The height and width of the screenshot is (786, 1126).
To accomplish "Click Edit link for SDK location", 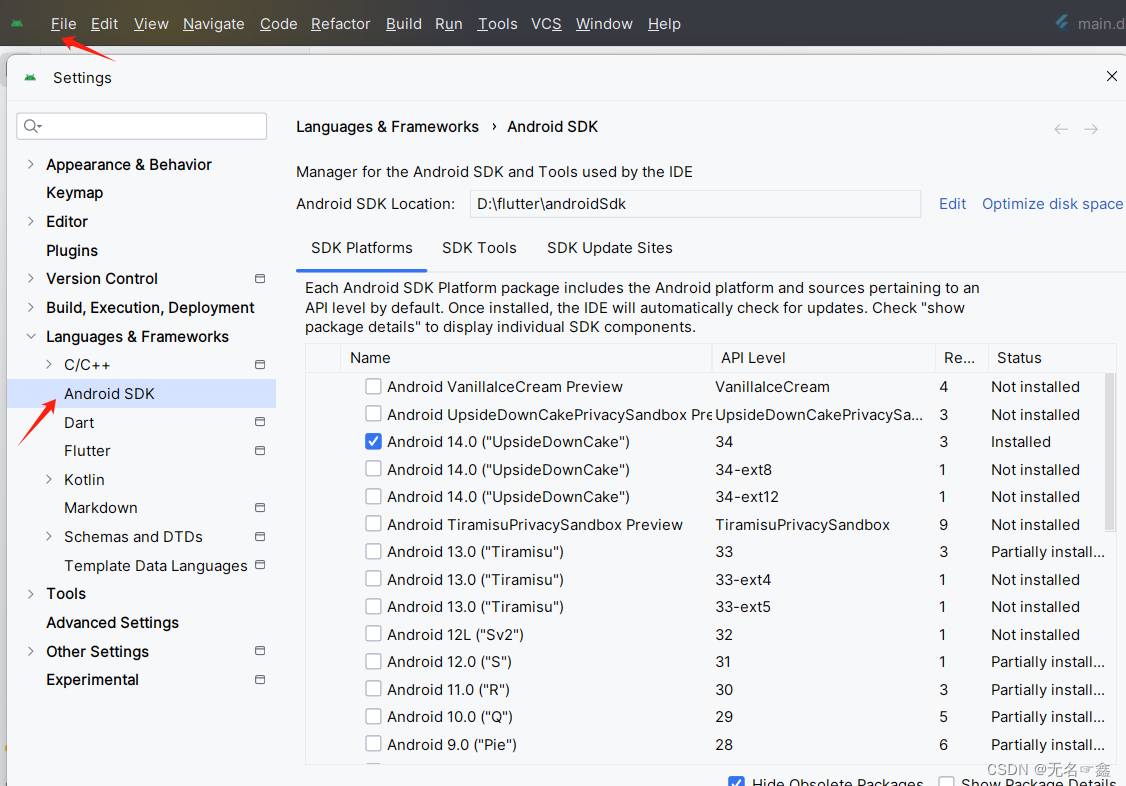I will (x=952, y=204).
